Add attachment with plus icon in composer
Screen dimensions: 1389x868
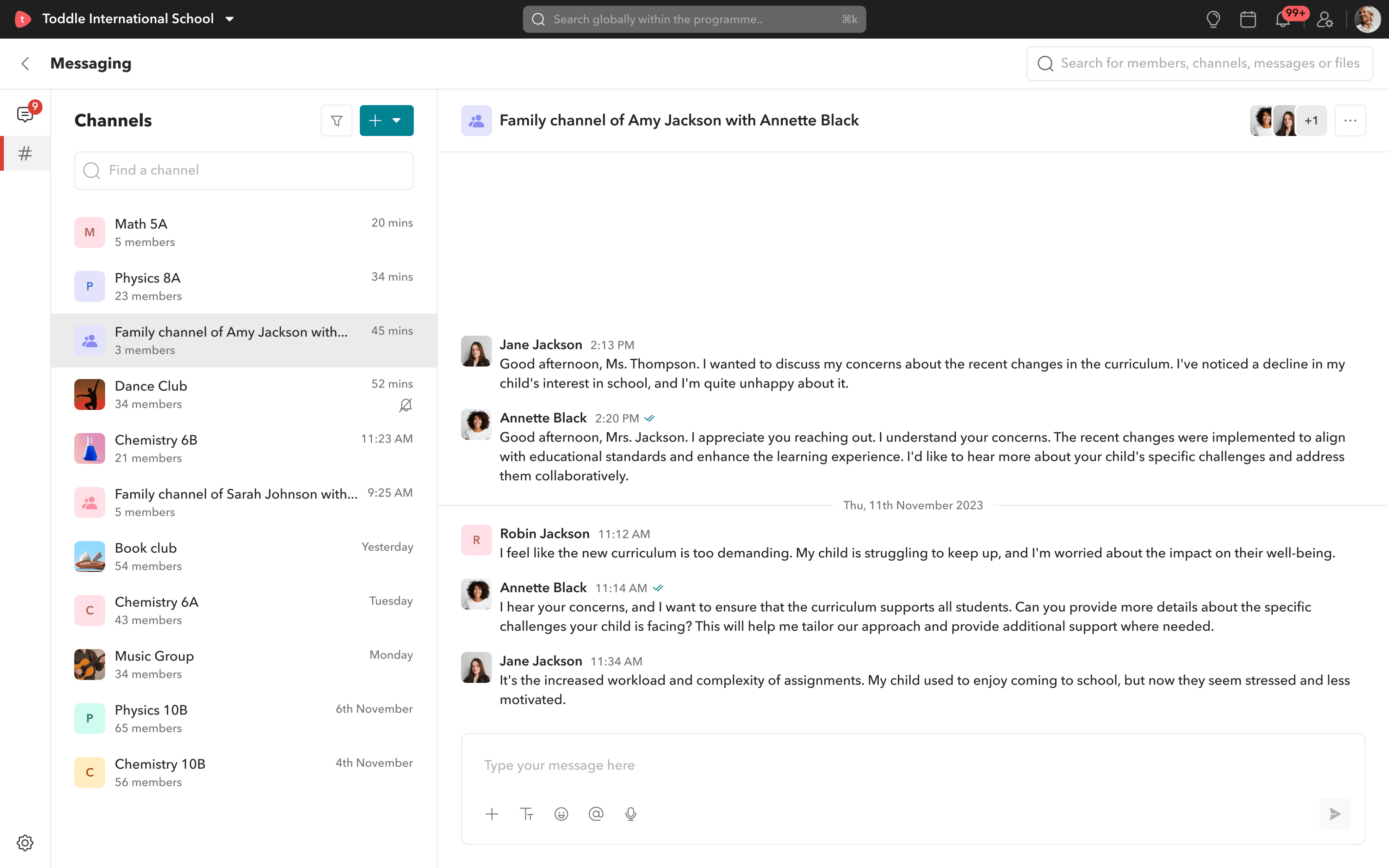point(492,814)
